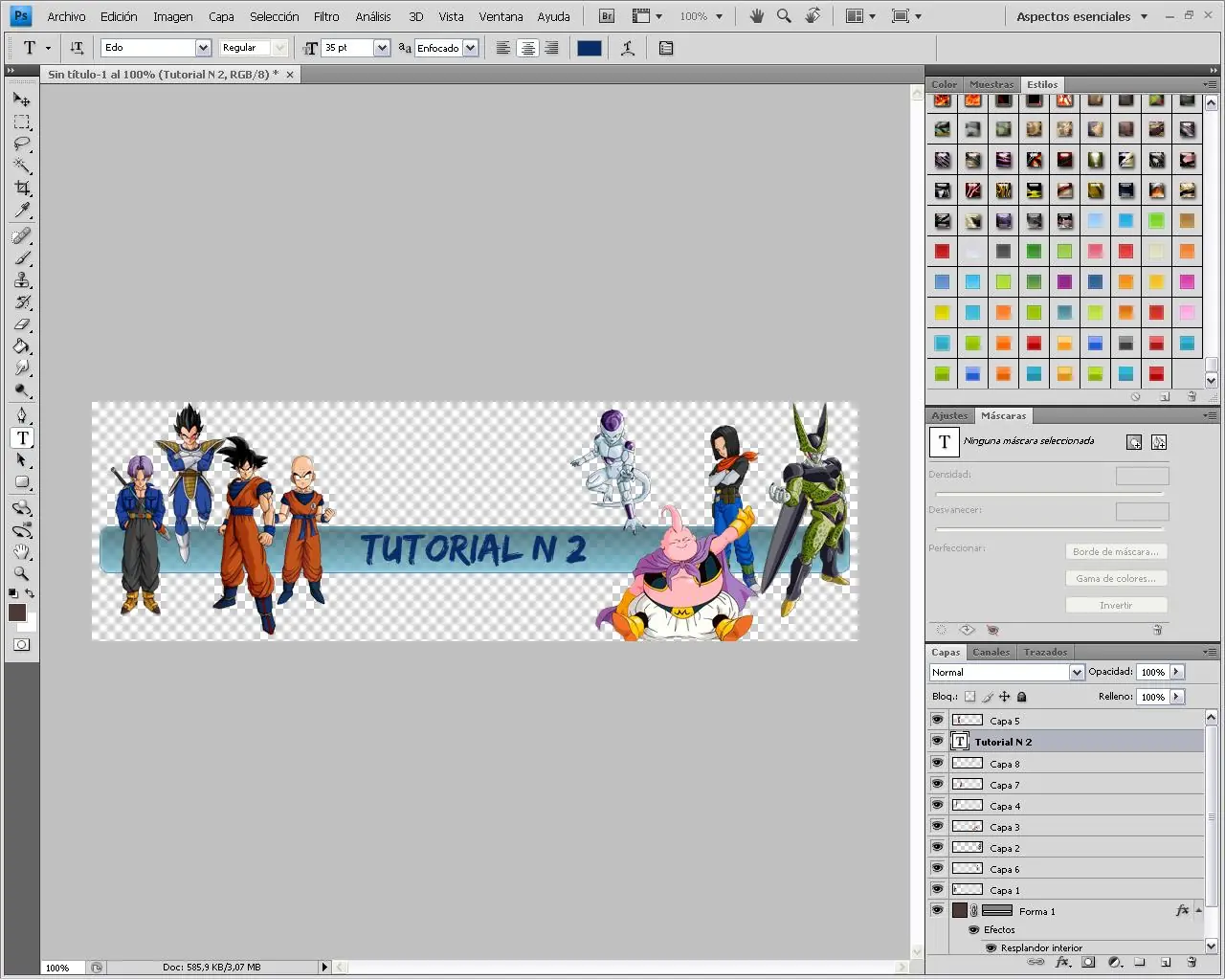The width and height of the screenshot is (1225, 980).
Task: Select the Brush tool
Action: coord(22,258)
